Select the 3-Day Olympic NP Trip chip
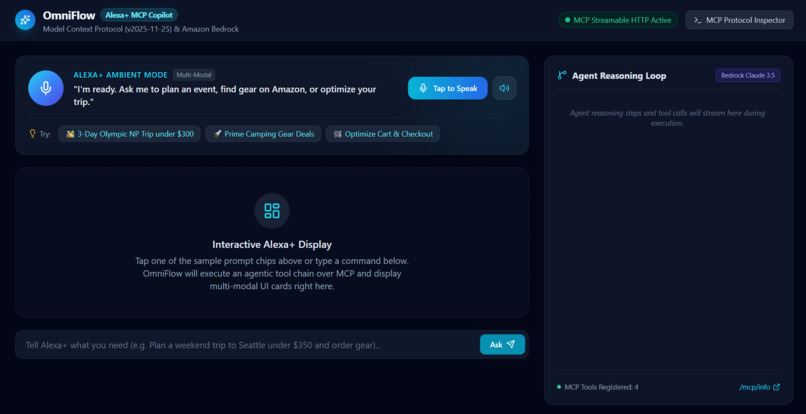 [x=130, y=134]
